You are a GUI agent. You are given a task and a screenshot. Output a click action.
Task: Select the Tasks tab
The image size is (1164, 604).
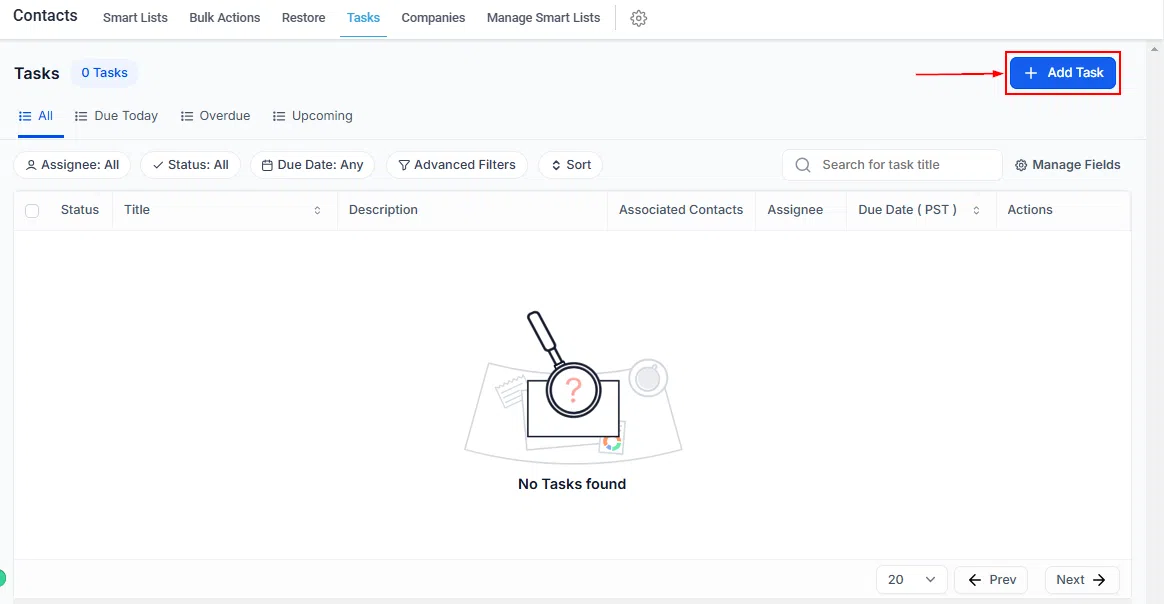(x=363, y=18)
